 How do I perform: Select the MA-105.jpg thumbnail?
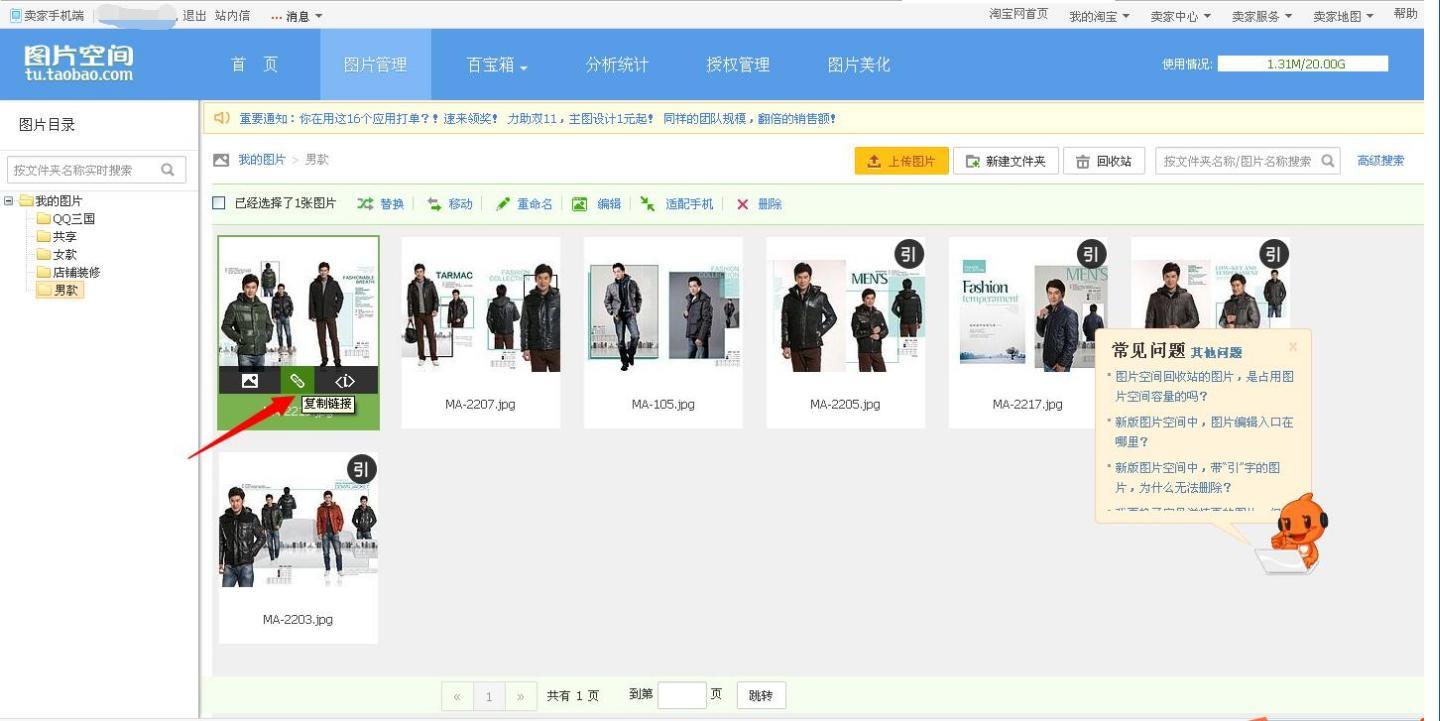[663, 332]
